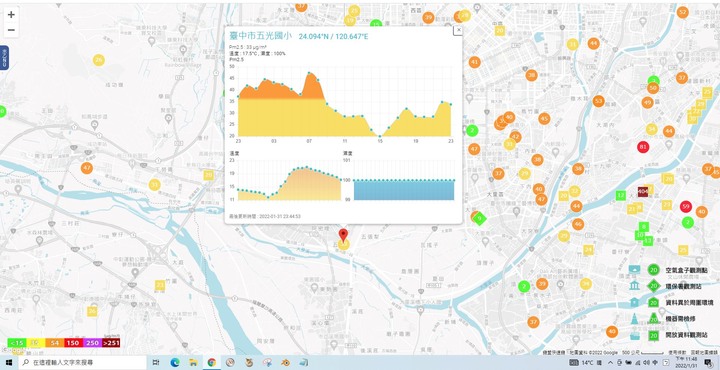The image size is (720, 370).
Task: Expand the blue MENU side tab
Action: point(4,57)
